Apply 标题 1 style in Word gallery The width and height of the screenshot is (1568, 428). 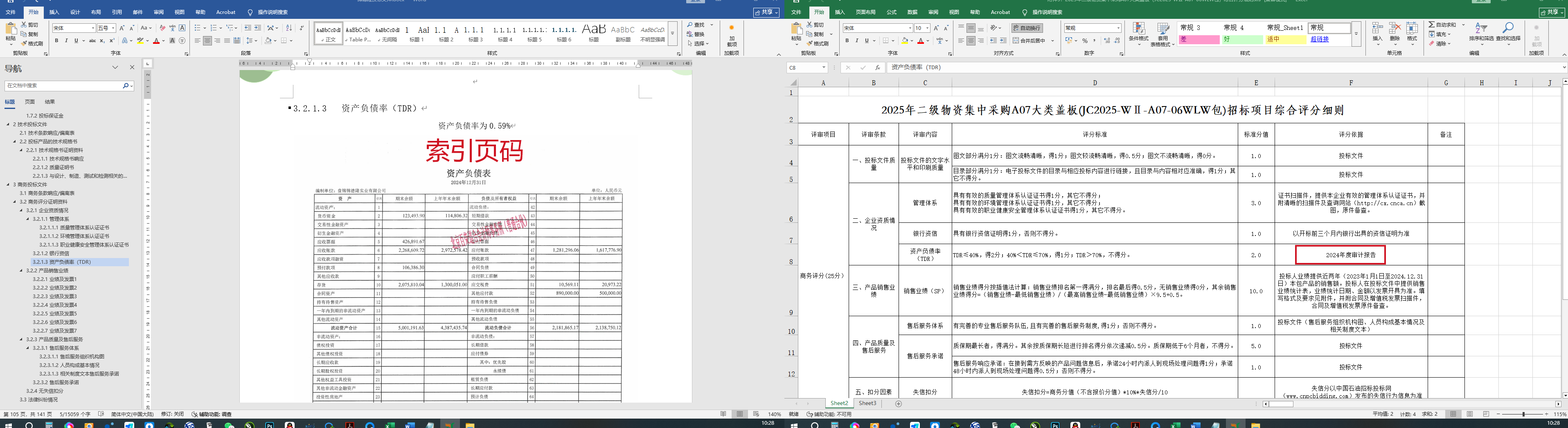pos(417,33)
